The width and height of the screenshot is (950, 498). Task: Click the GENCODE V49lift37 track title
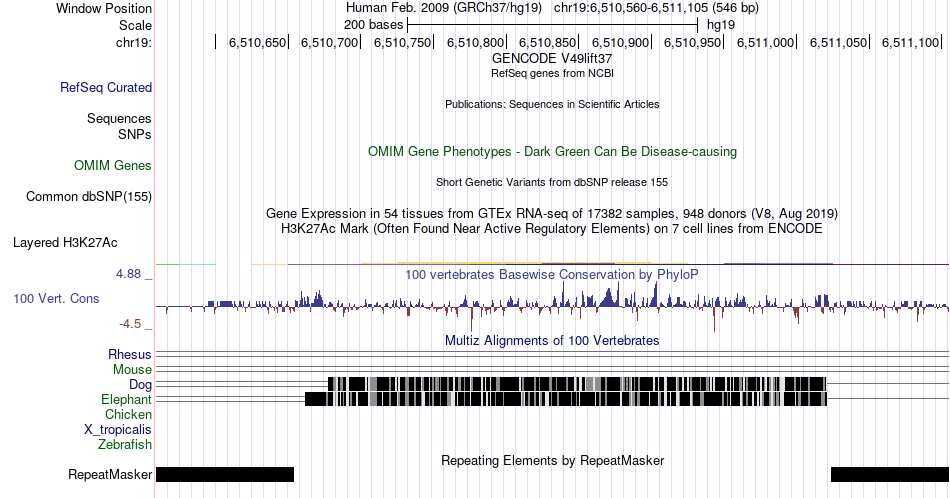[x=552, y=59]
